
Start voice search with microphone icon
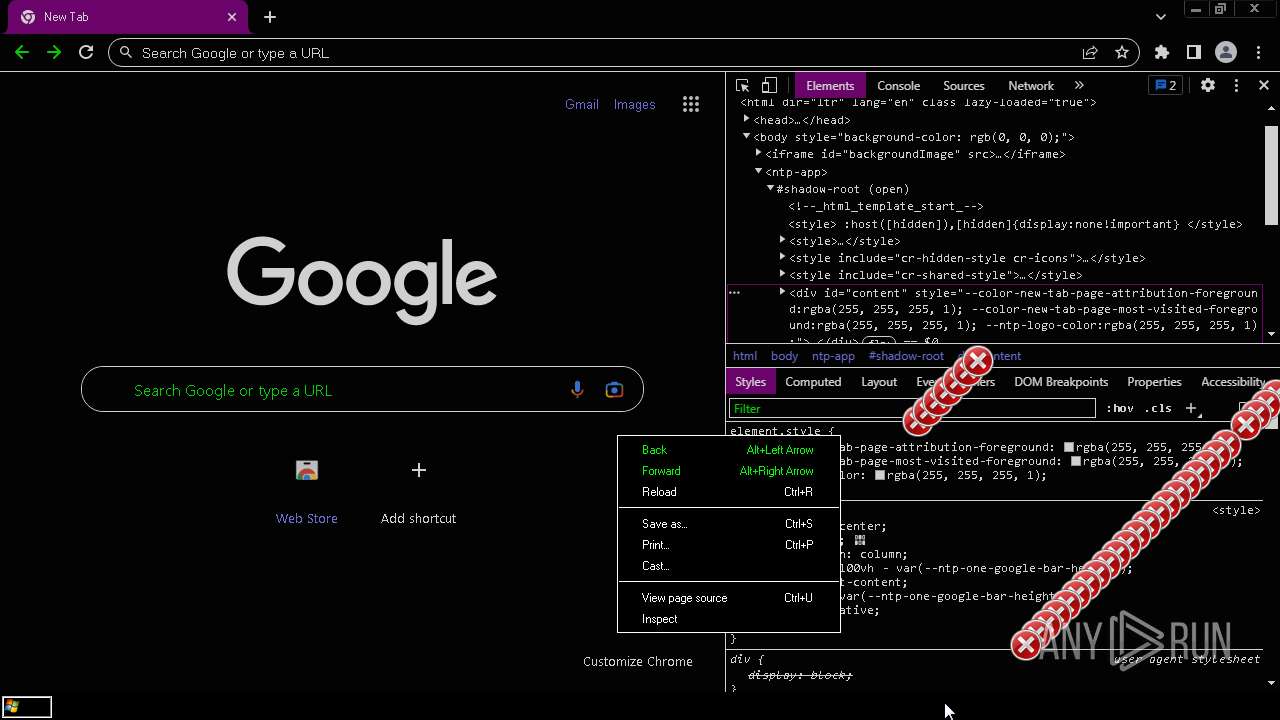coord(577,390)
